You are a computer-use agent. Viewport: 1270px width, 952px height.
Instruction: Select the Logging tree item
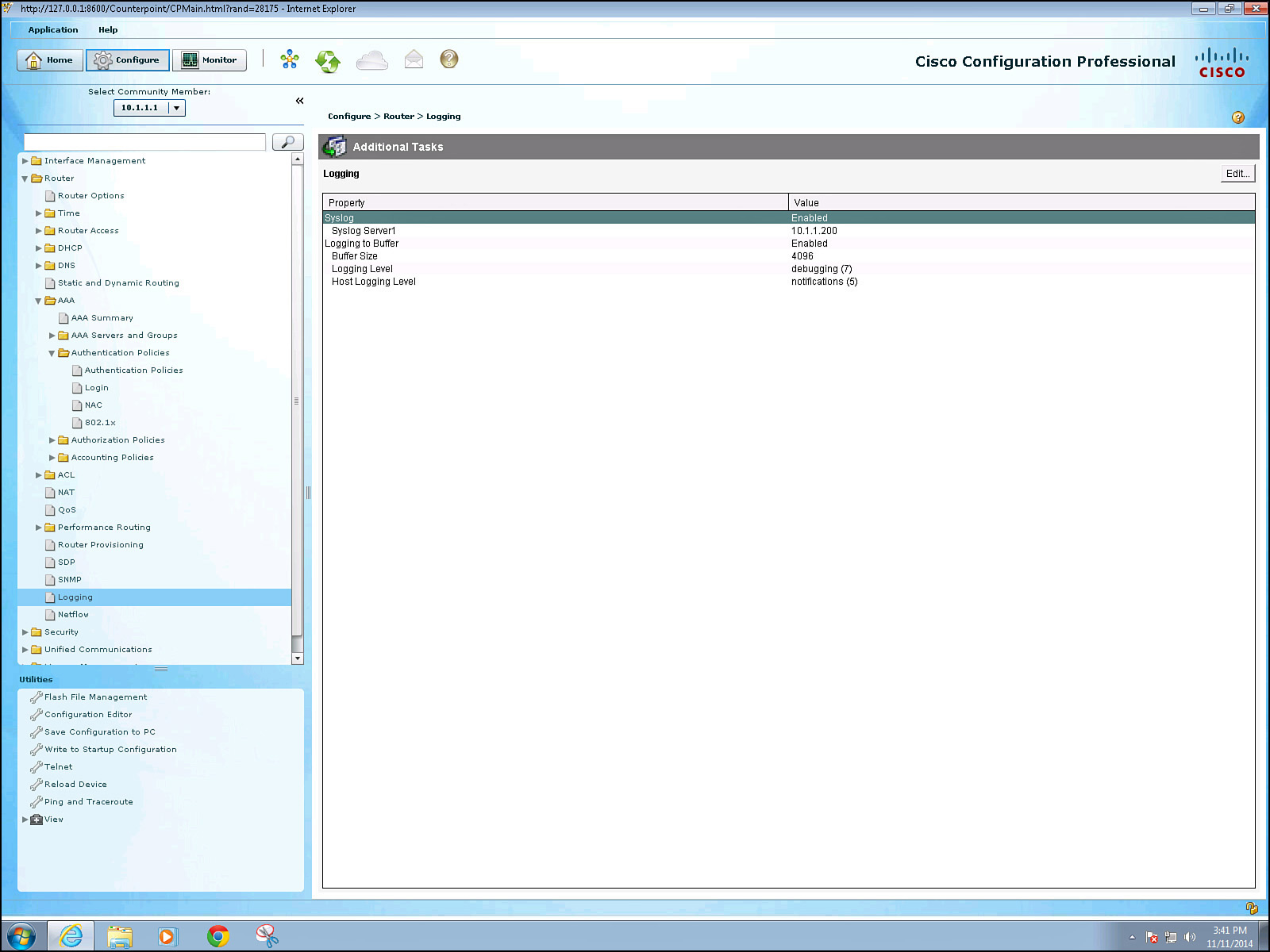point(154,597)
